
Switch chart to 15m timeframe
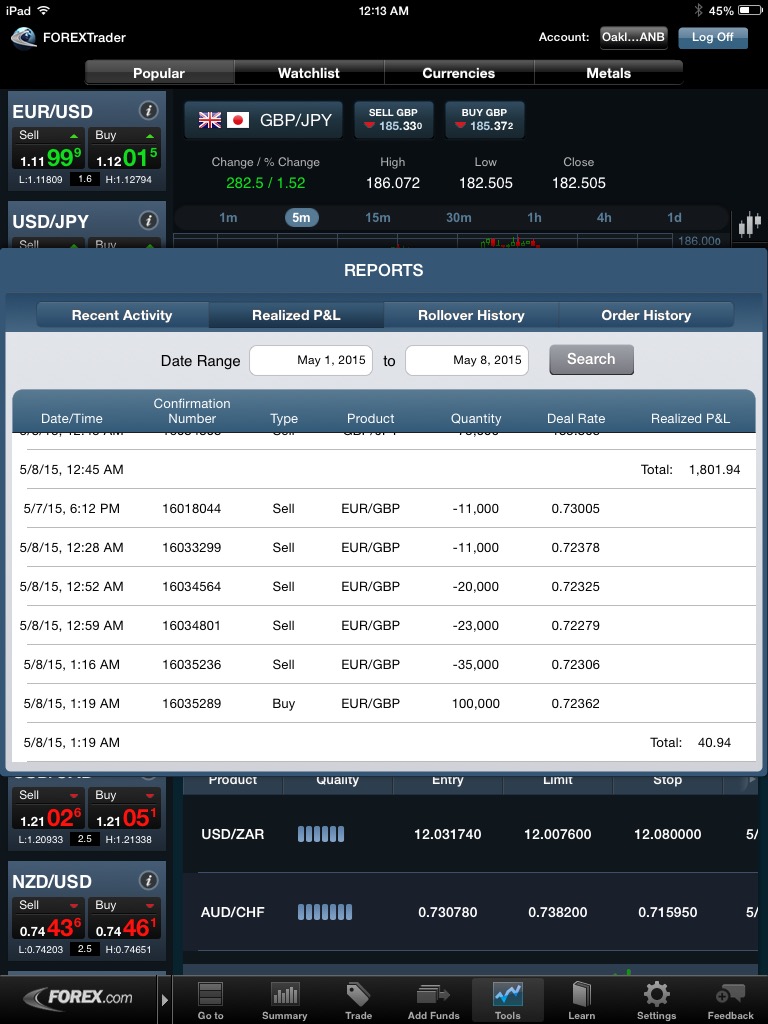(378, 217)
